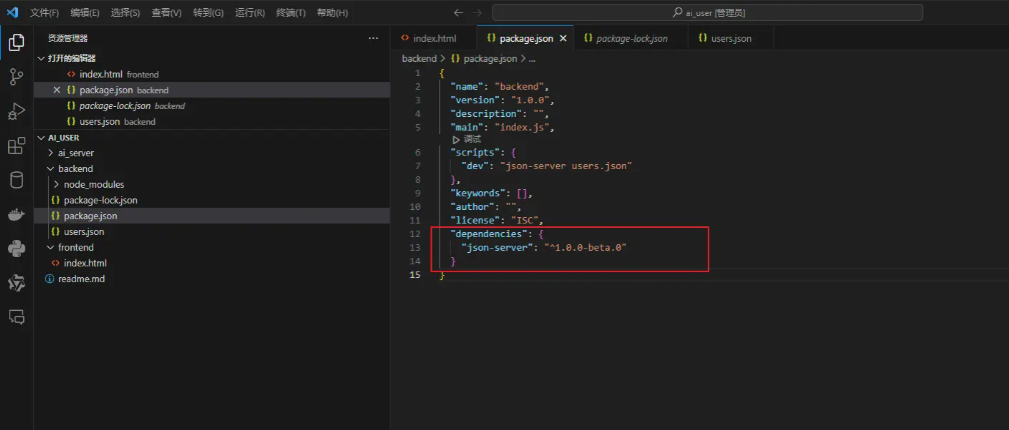Image resolution: width=1009 pixels, height=430 pixels.
Task: Expand the node_modules folder
Action: (86, 185)
